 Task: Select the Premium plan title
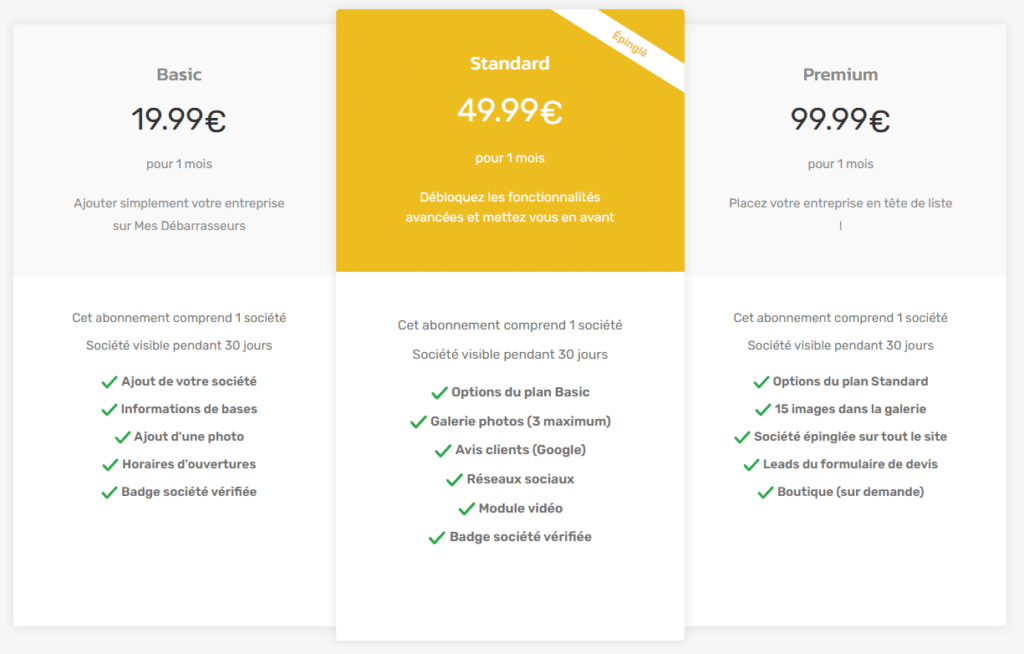840,75
